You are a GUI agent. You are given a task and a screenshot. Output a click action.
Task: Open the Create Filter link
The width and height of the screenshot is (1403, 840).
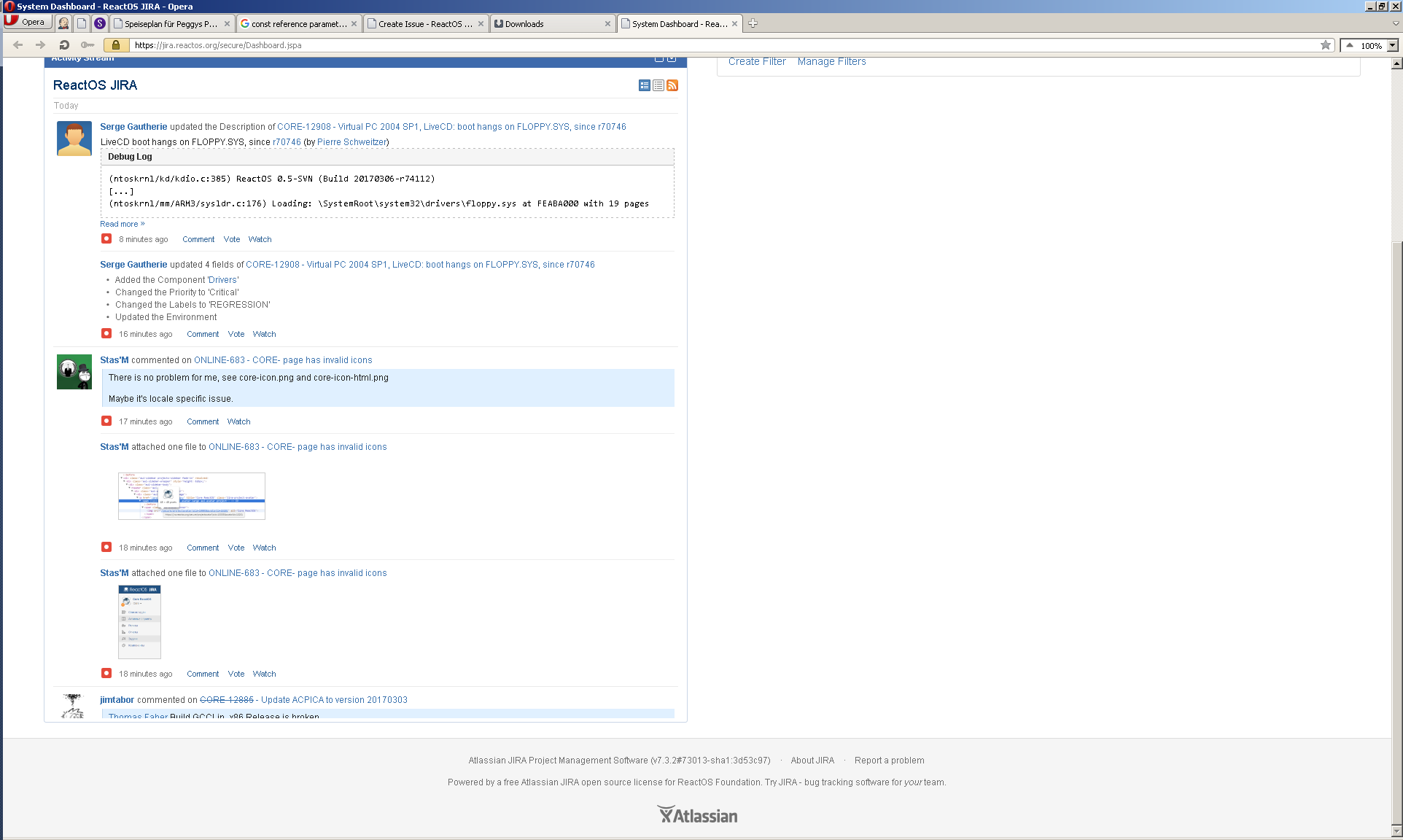(757, 62)
